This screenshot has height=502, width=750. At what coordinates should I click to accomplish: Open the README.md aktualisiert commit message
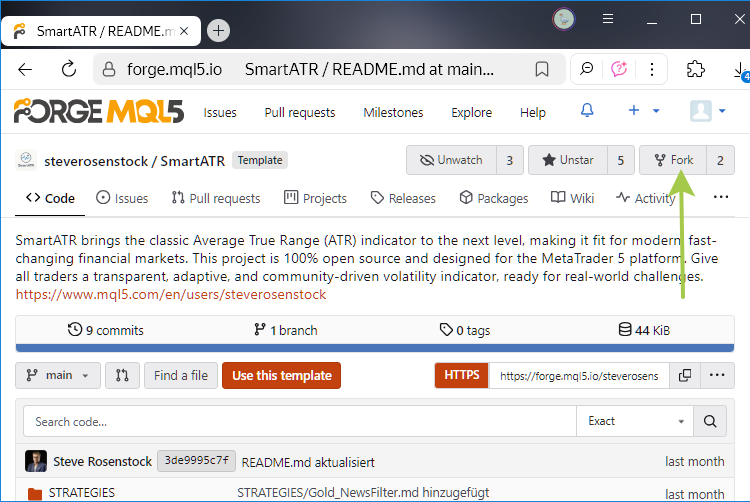308,462
